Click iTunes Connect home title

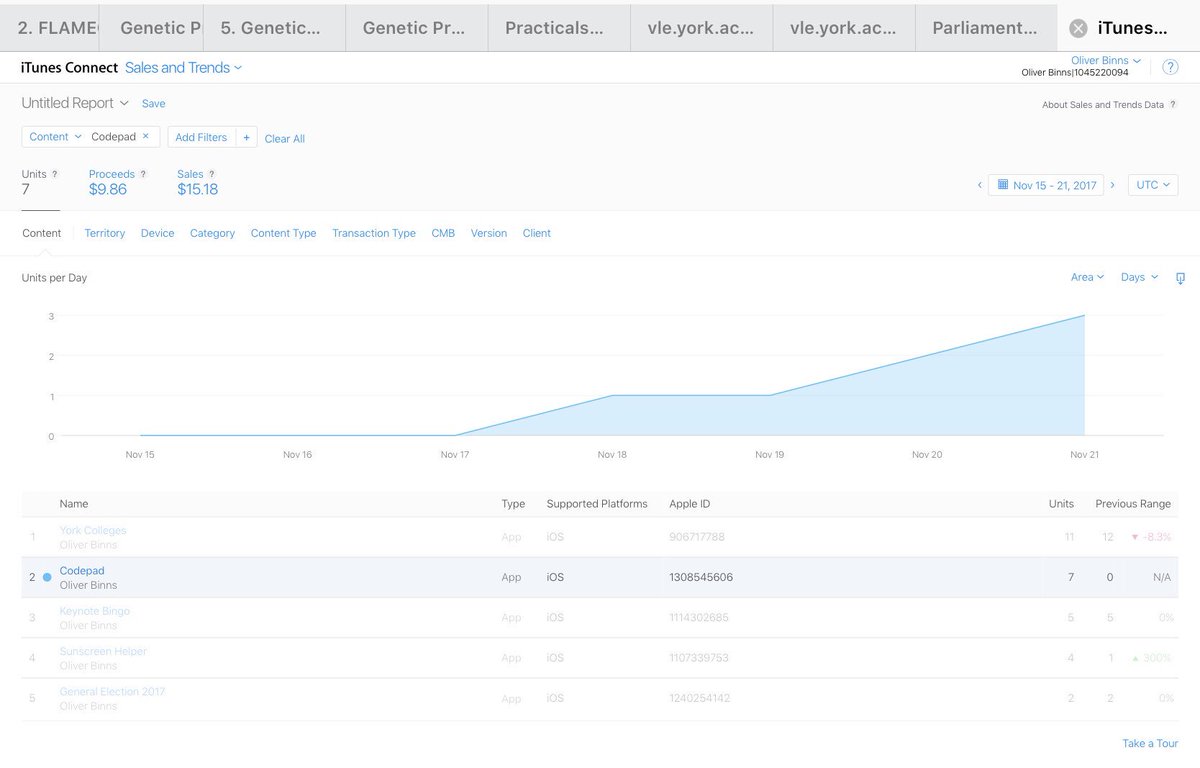pyautogui.click(x=68, y=67)
